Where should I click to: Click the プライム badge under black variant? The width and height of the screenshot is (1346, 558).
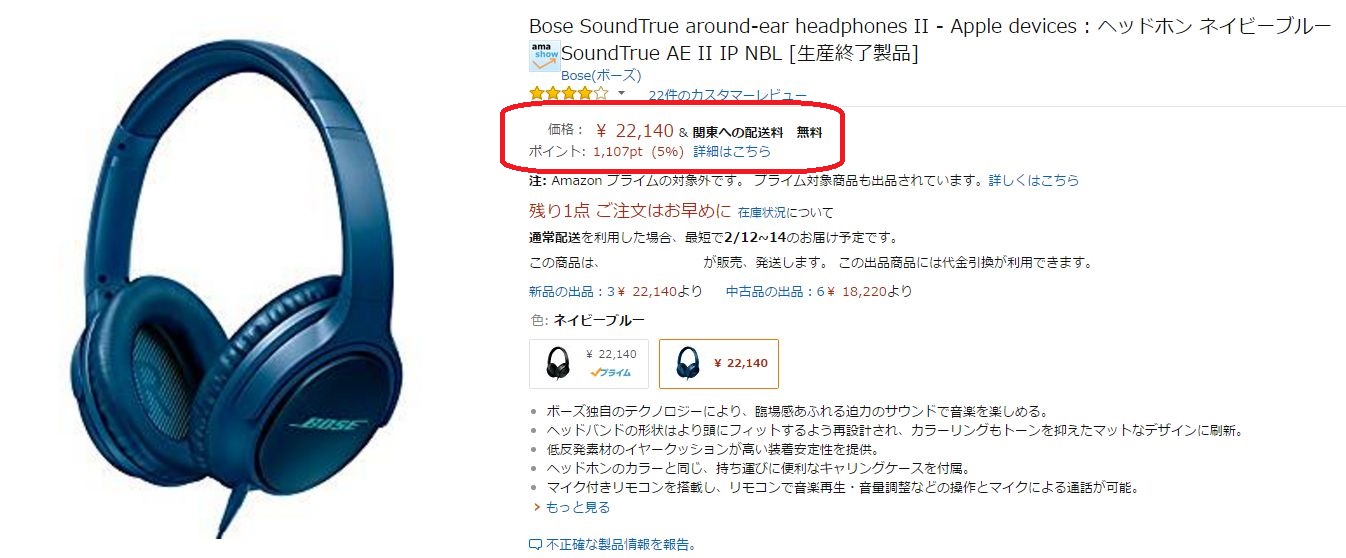612,372
